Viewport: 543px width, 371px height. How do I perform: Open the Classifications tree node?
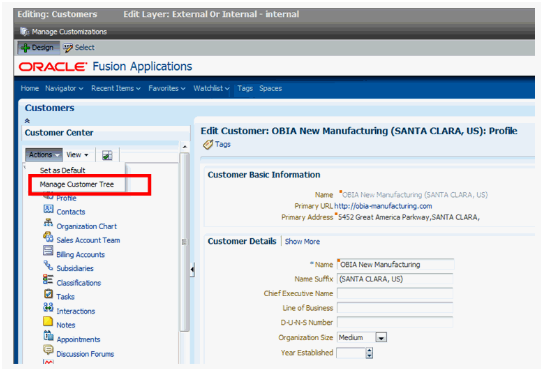[x=79, y=283]
